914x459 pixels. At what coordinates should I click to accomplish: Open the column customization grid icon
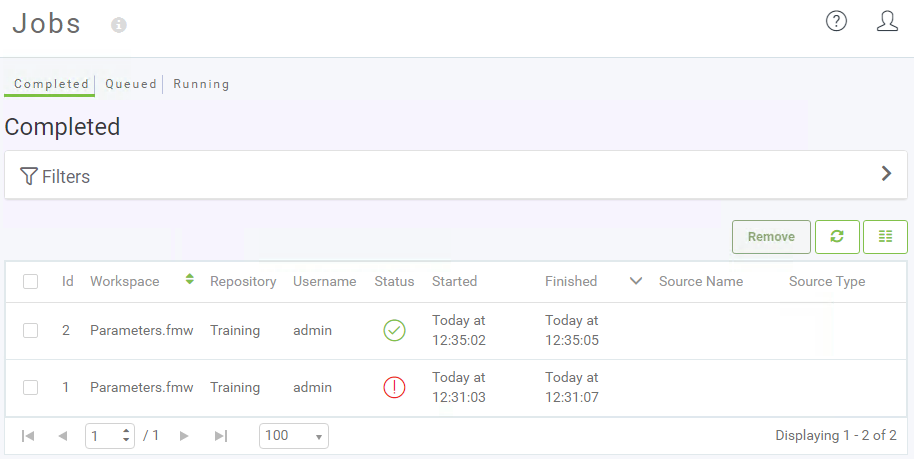click(x=885, y=236)
